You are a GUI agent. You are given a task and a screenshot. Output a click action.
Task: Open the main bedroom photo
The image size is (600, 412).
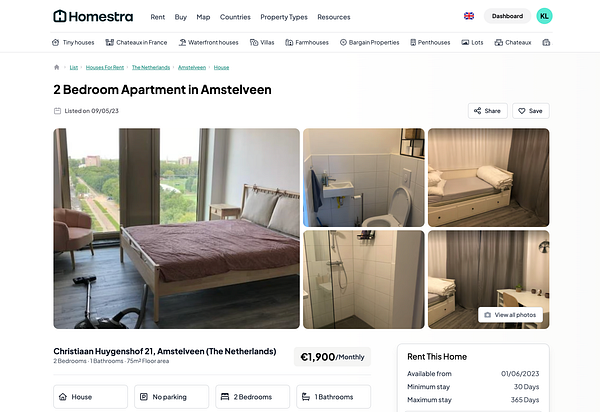[x=176, y=228]
